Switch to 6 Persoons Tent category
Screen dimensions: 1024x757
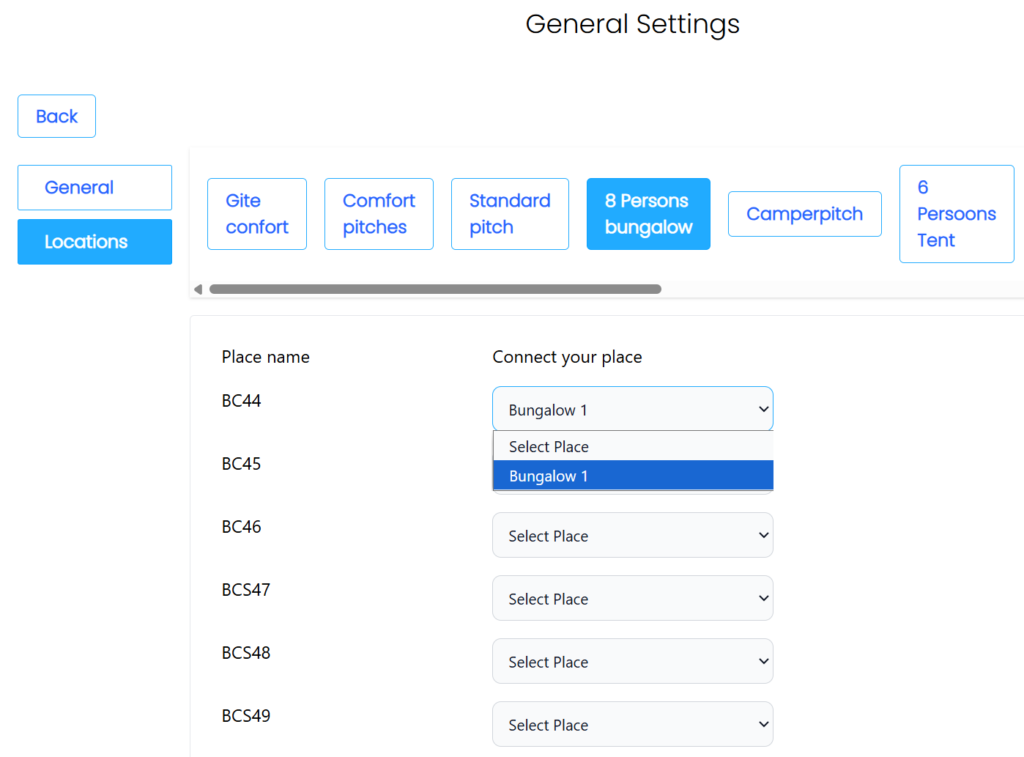956,214
